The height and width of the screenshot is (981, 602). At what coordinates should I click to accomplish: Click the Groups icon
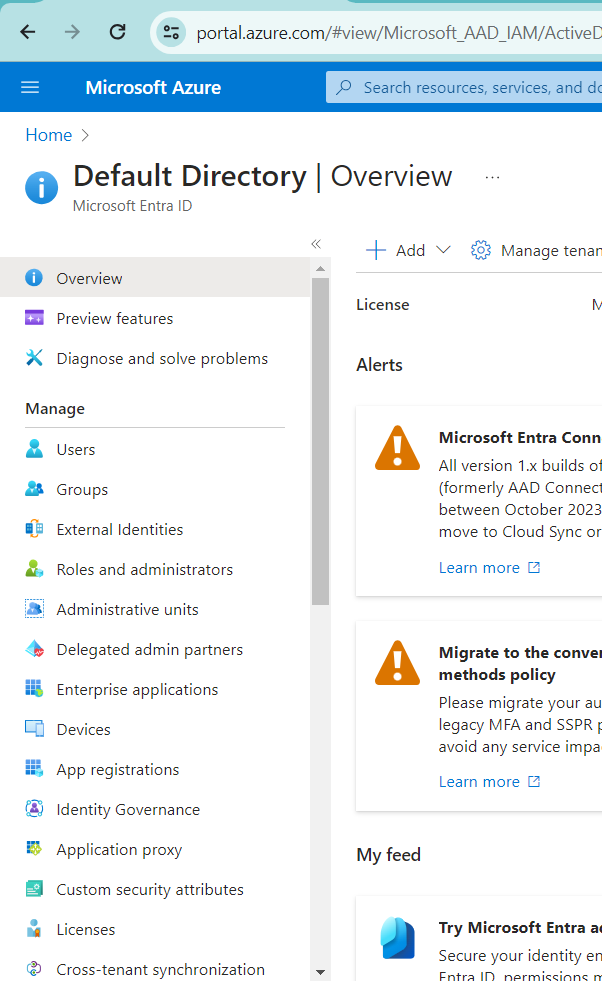34,489
